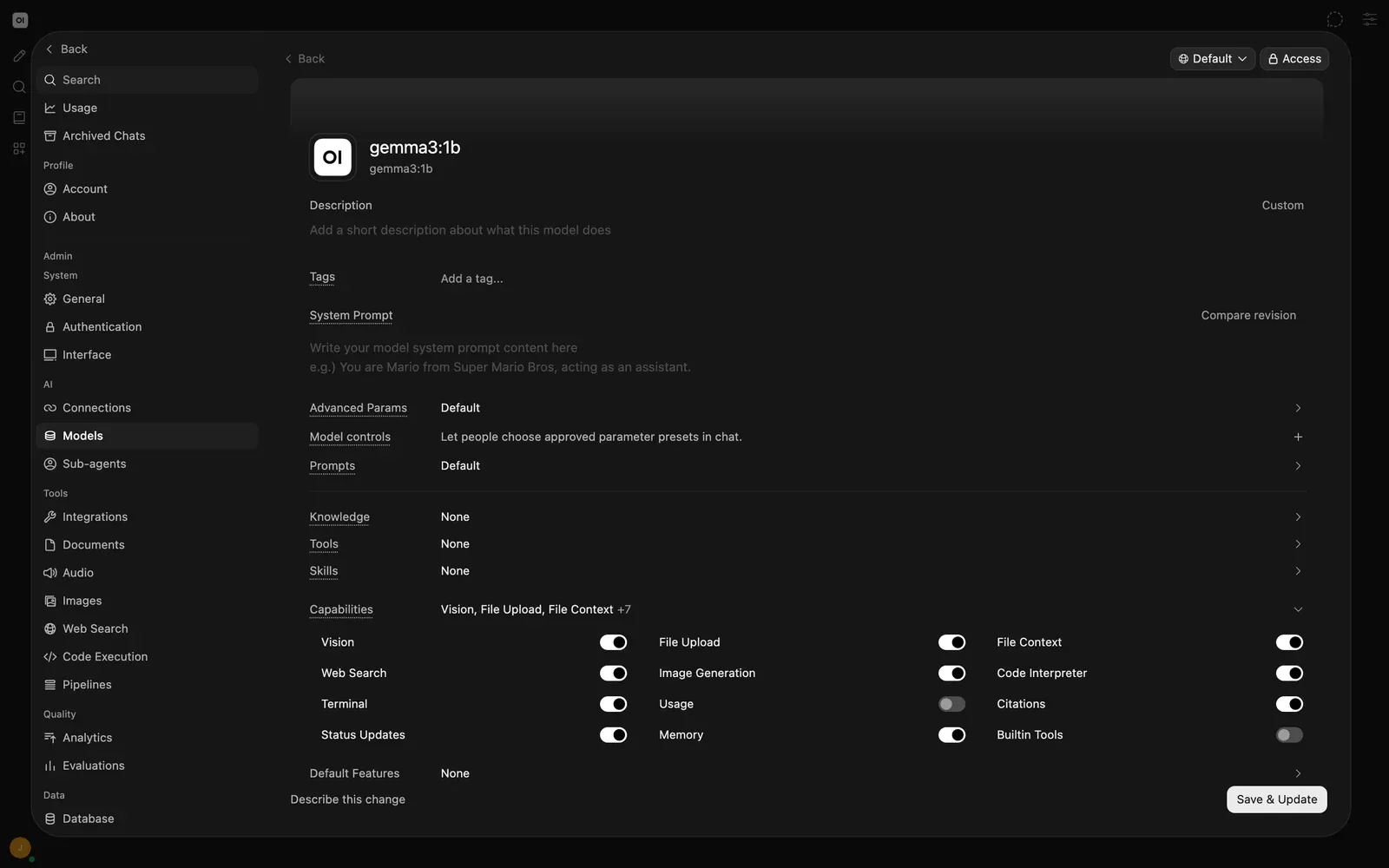Click the plus icon for Model controls
This screenshot has width=1389, height=868.
pos(1298,437)
